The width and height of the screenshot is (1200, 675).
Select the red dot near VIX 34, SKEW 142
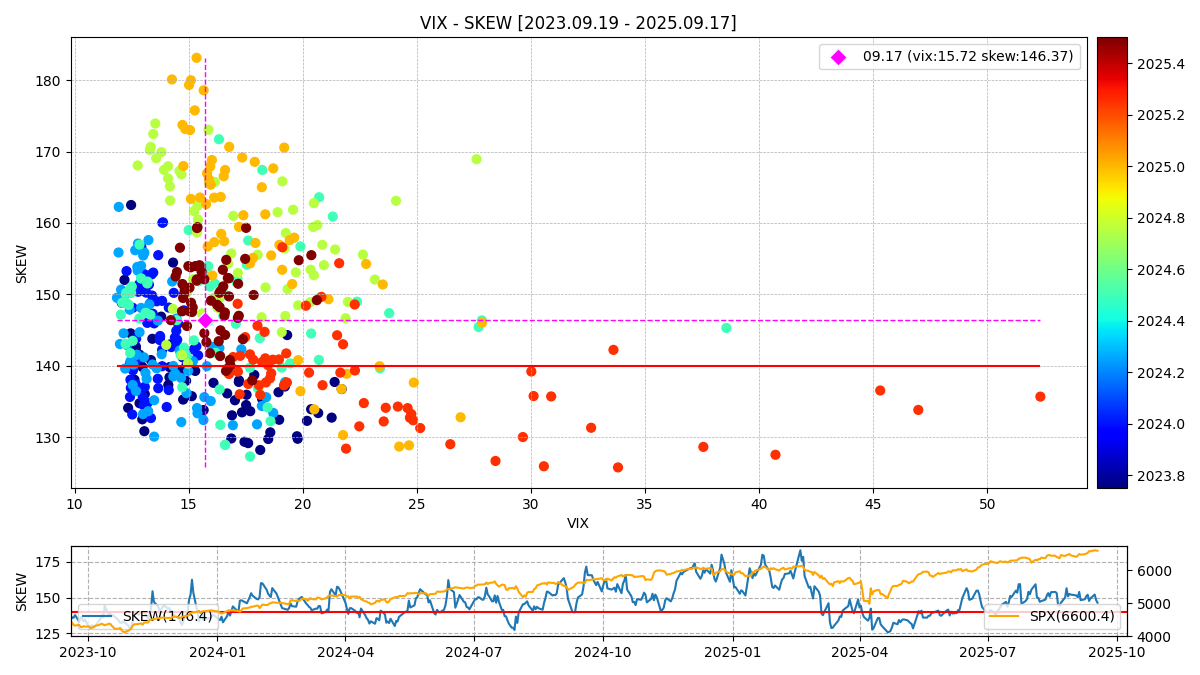click(613, 350)
